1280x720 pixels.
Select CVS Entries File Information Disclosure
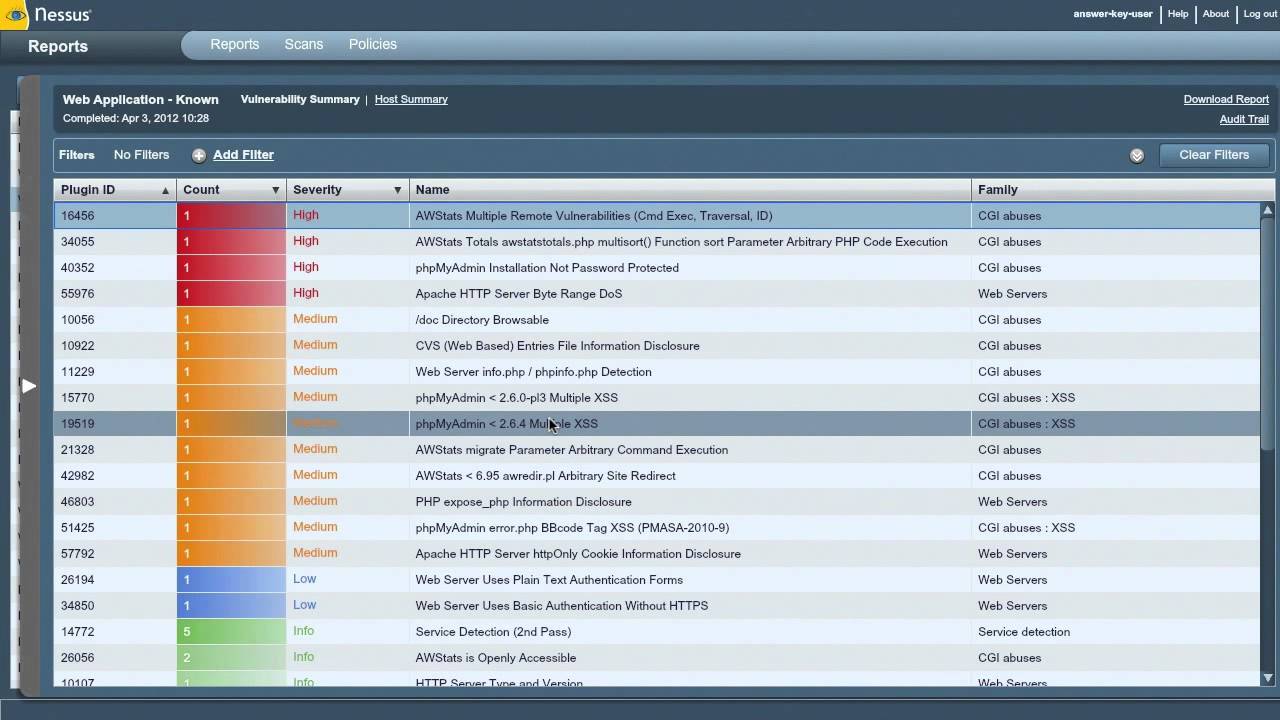(657, 346)
